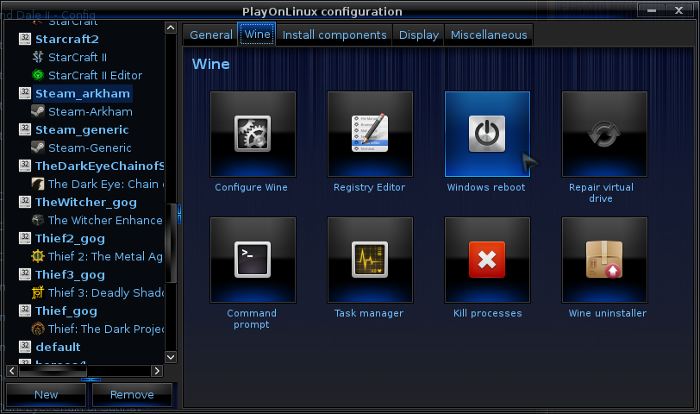Image resolution: width=700 pixels, height=414 pixels.
Task: Launch the Registry Editor
Action: pyautogui.click(x=370, y=134)
